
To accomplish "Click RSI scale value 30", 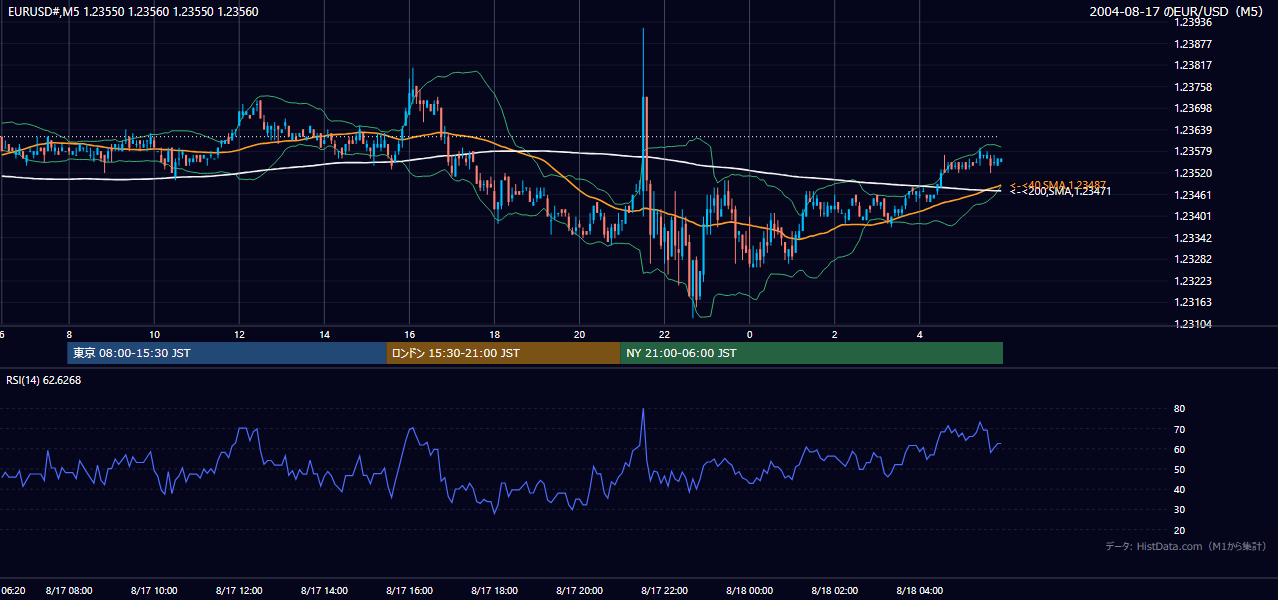I will pos(1180,510).
